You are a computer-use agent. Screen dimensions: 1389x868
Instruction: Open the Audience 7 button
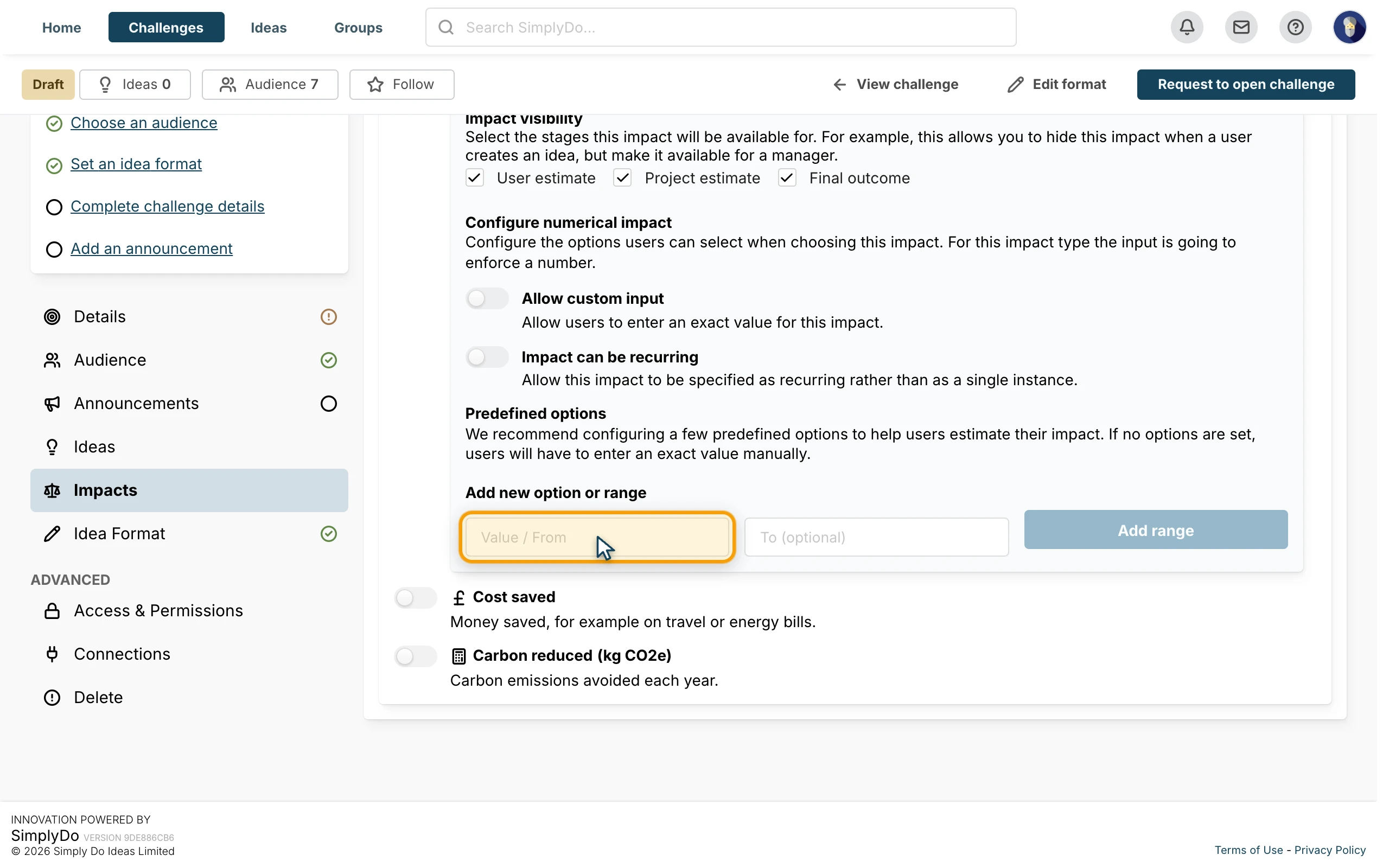[x=270, y=85]
